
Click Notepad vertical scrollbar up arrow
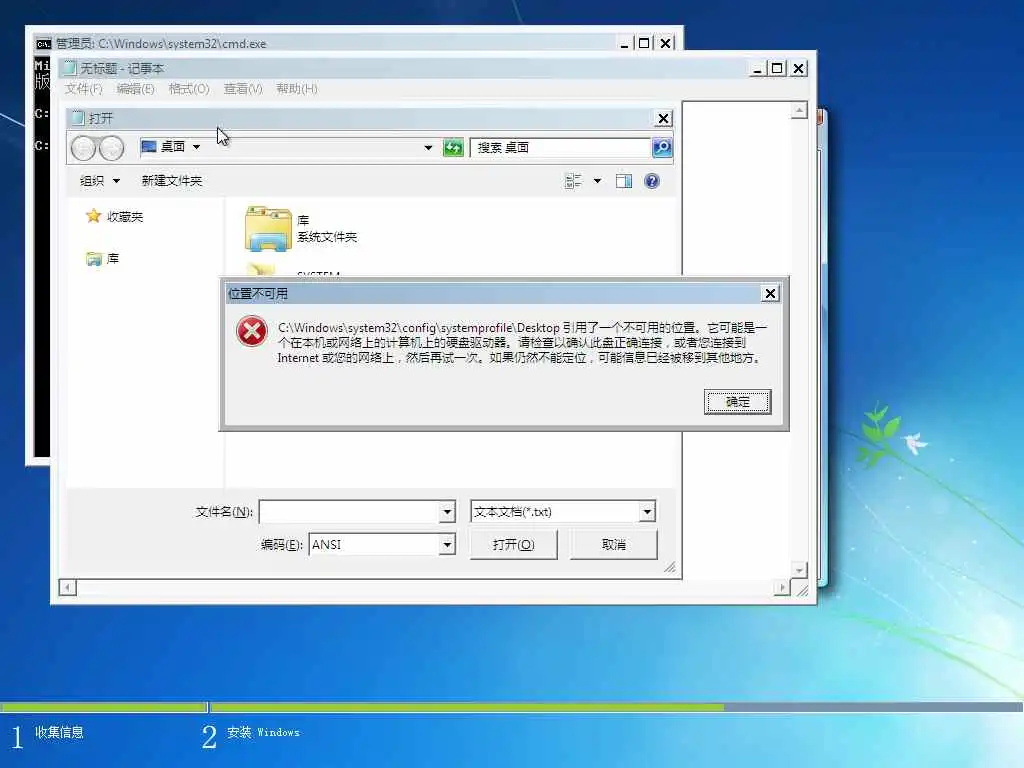click(x=799, y=111)
